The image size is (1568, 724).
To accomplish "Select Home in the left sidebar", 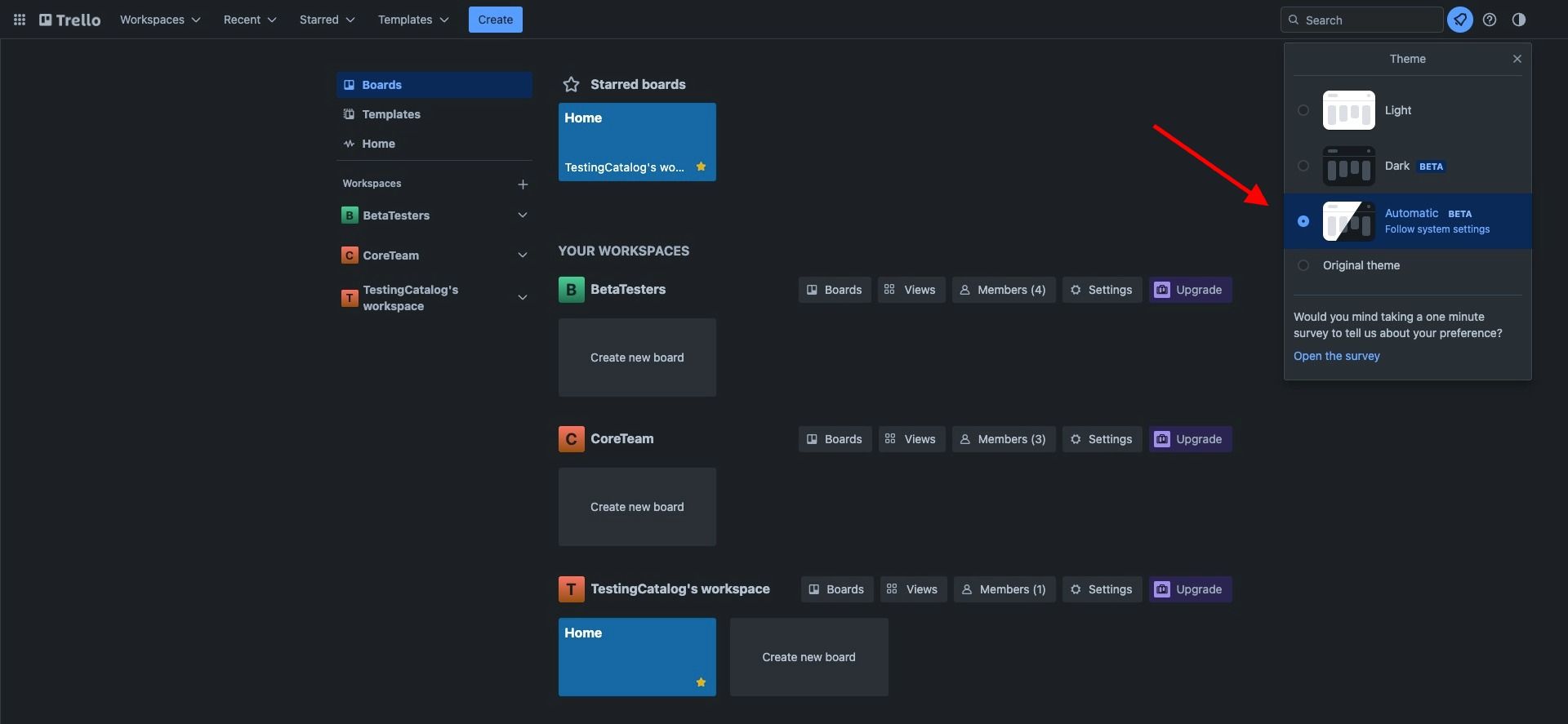I will tap(434, 144).
